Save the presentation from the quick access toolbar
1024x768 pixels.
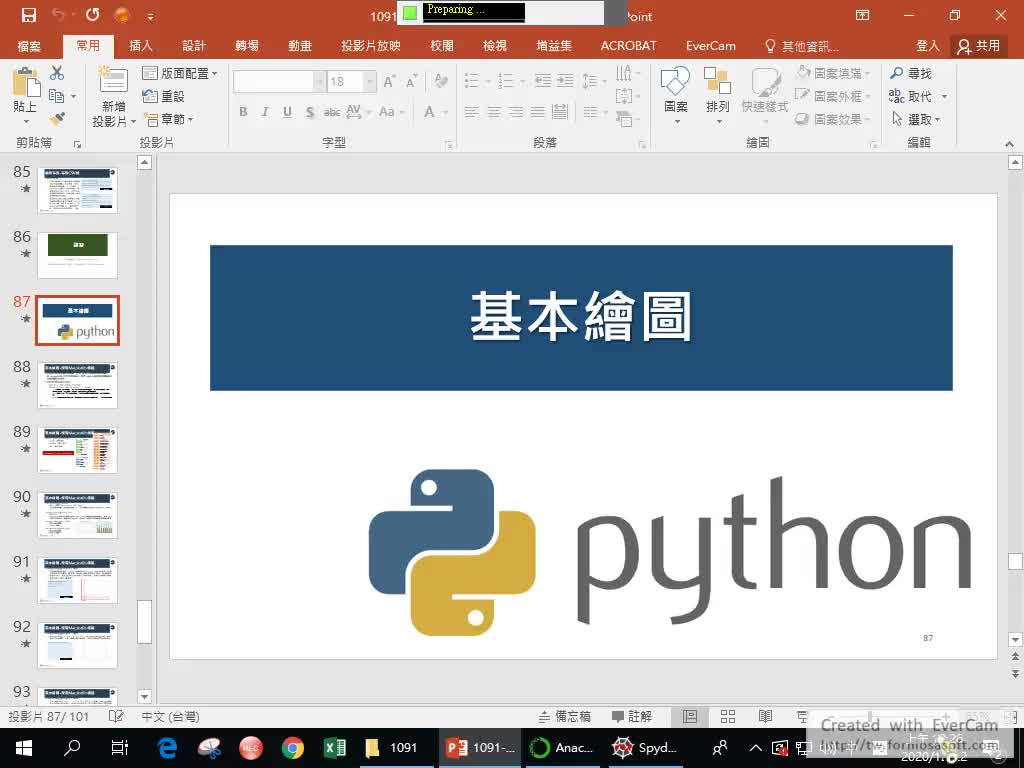(x=29, y=15)
